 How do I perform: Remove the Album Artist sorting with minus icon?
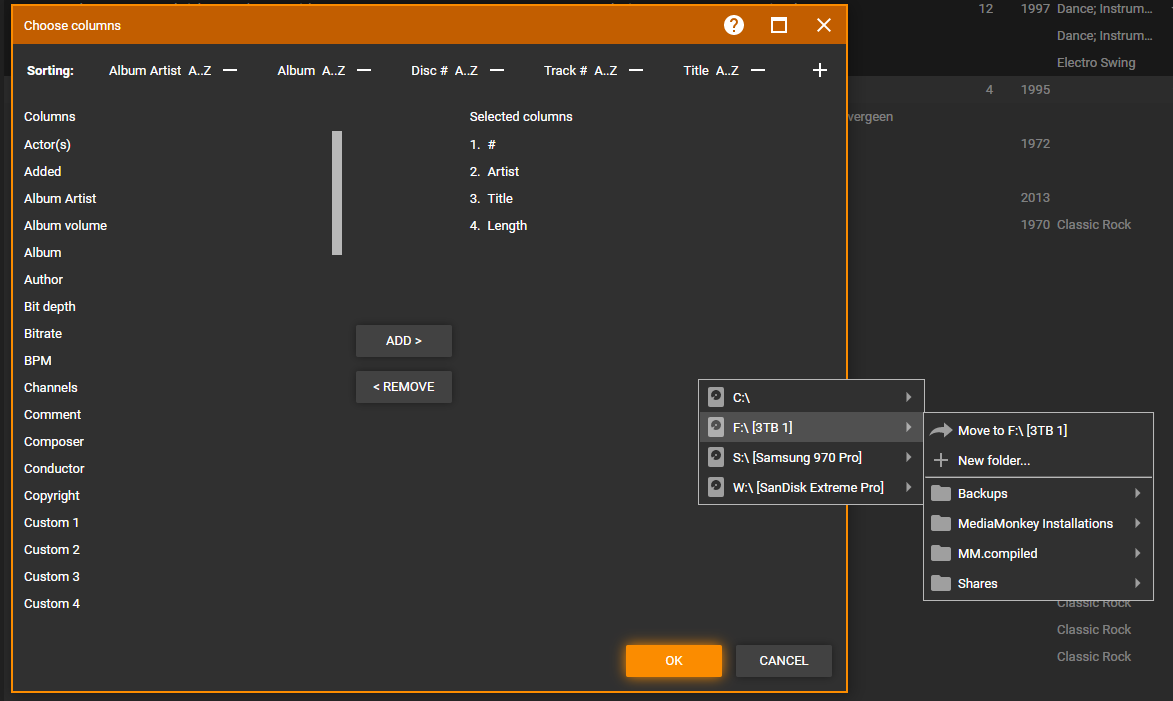(x=230, y=70)
